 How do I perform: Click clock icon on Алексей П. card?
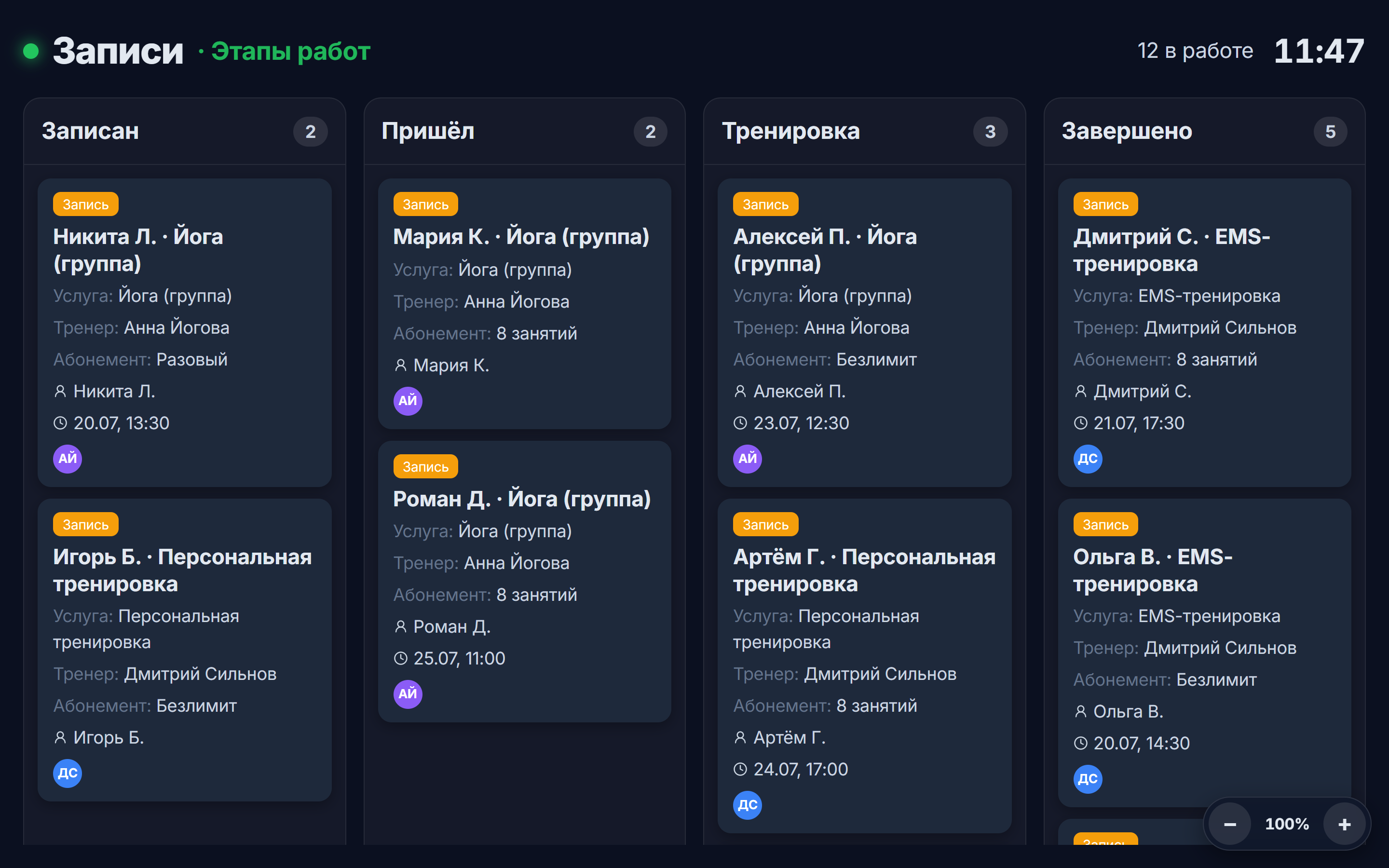740,423
